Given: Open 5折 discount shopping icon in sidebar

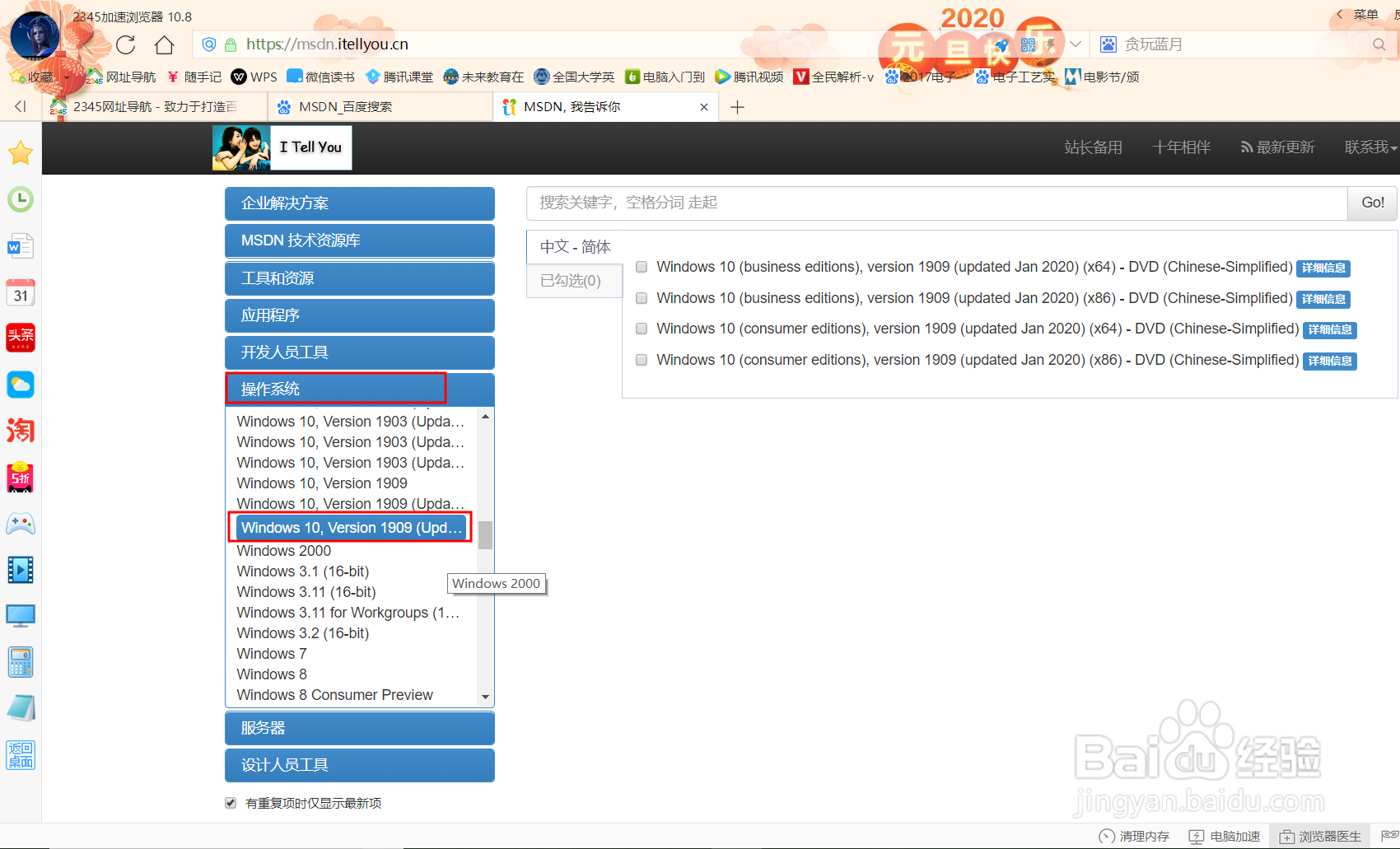Looking at the screenshot, I should point(21,478).
